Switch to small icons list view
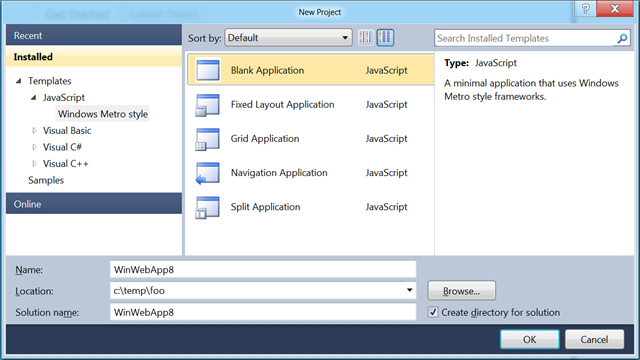The image size is (640, 360). [365, 38]
